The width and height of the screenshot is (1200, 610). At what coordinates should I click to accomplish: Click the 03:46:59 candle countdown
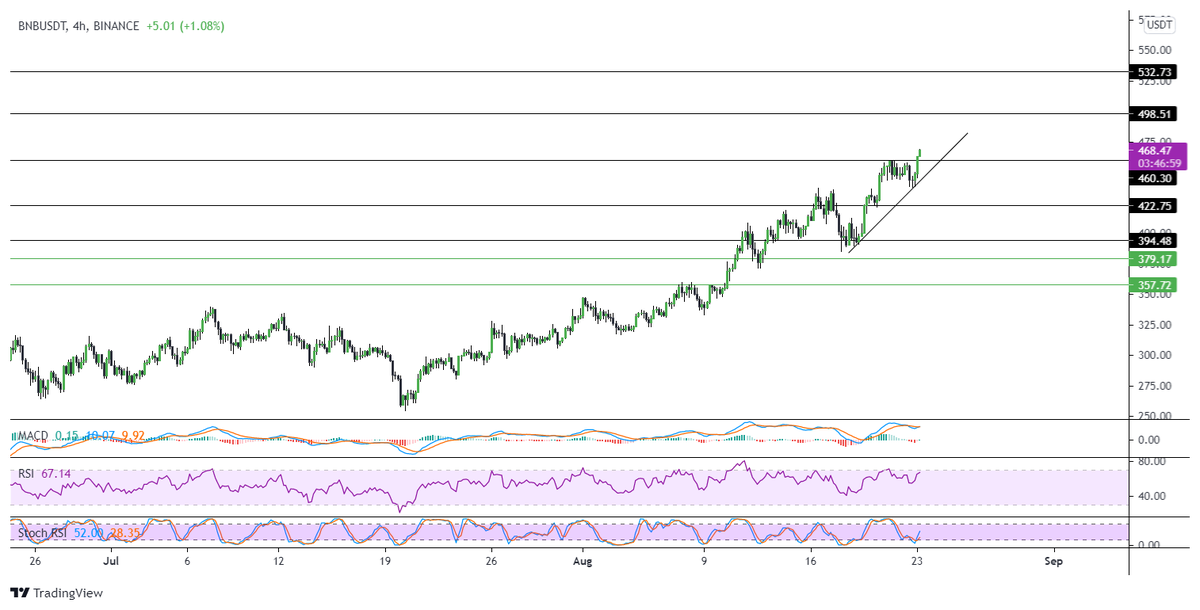pos(1157,163)
